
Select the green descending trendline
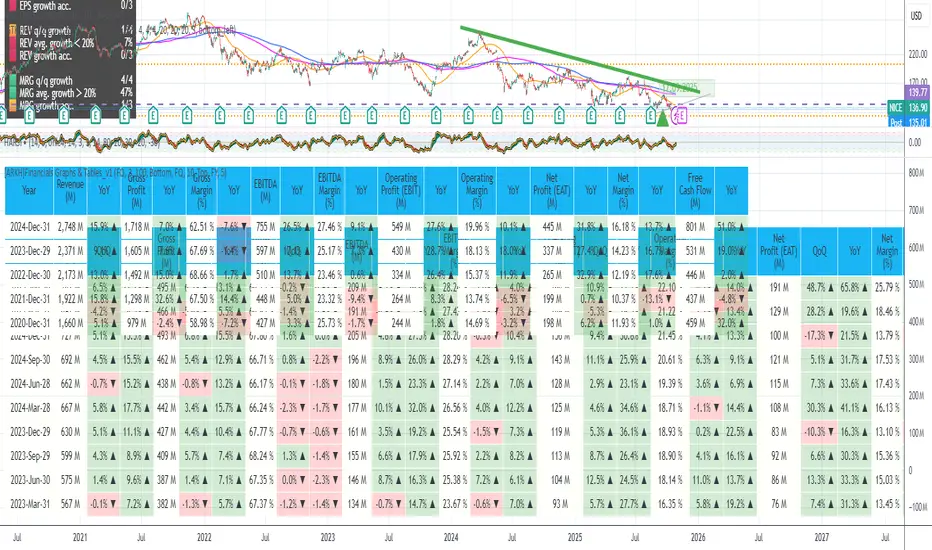coord(580,60)
